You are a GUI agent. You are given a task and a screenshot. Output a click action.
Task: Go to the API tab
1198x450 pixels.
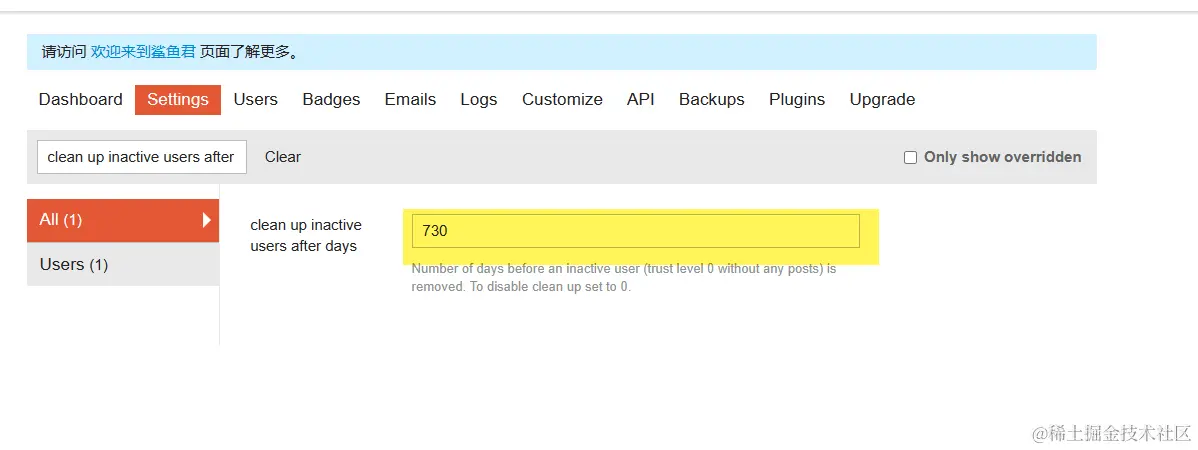[640, 99]
